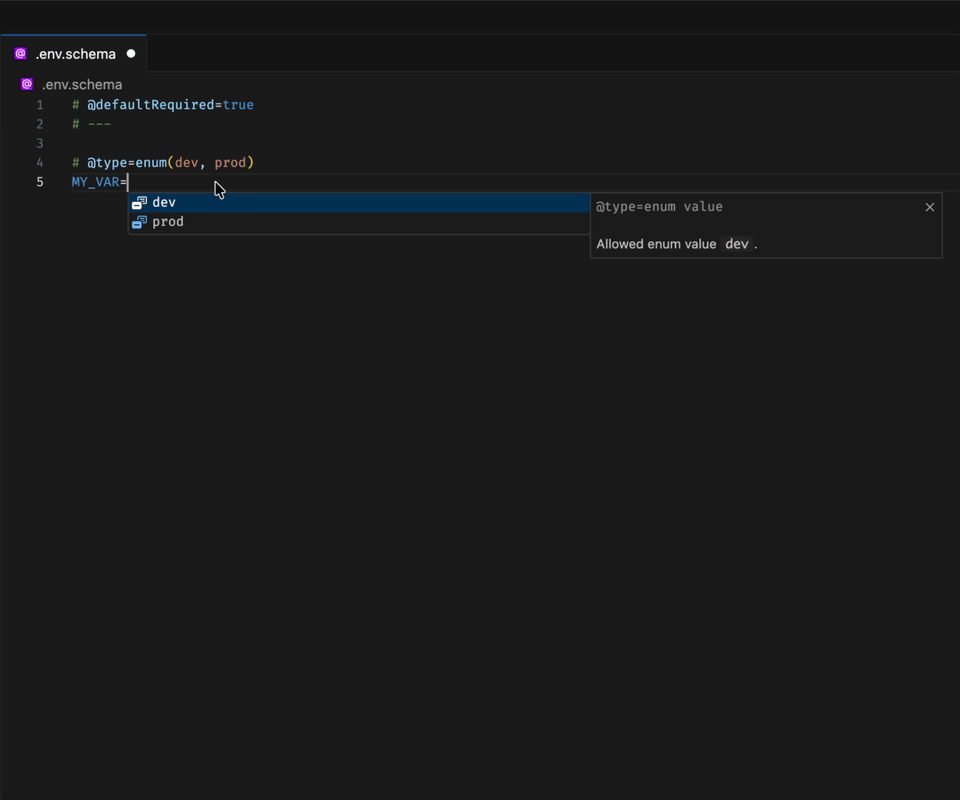Click the # --- separator on line 2
960x800 pixels.
click(x=90, y=123)
